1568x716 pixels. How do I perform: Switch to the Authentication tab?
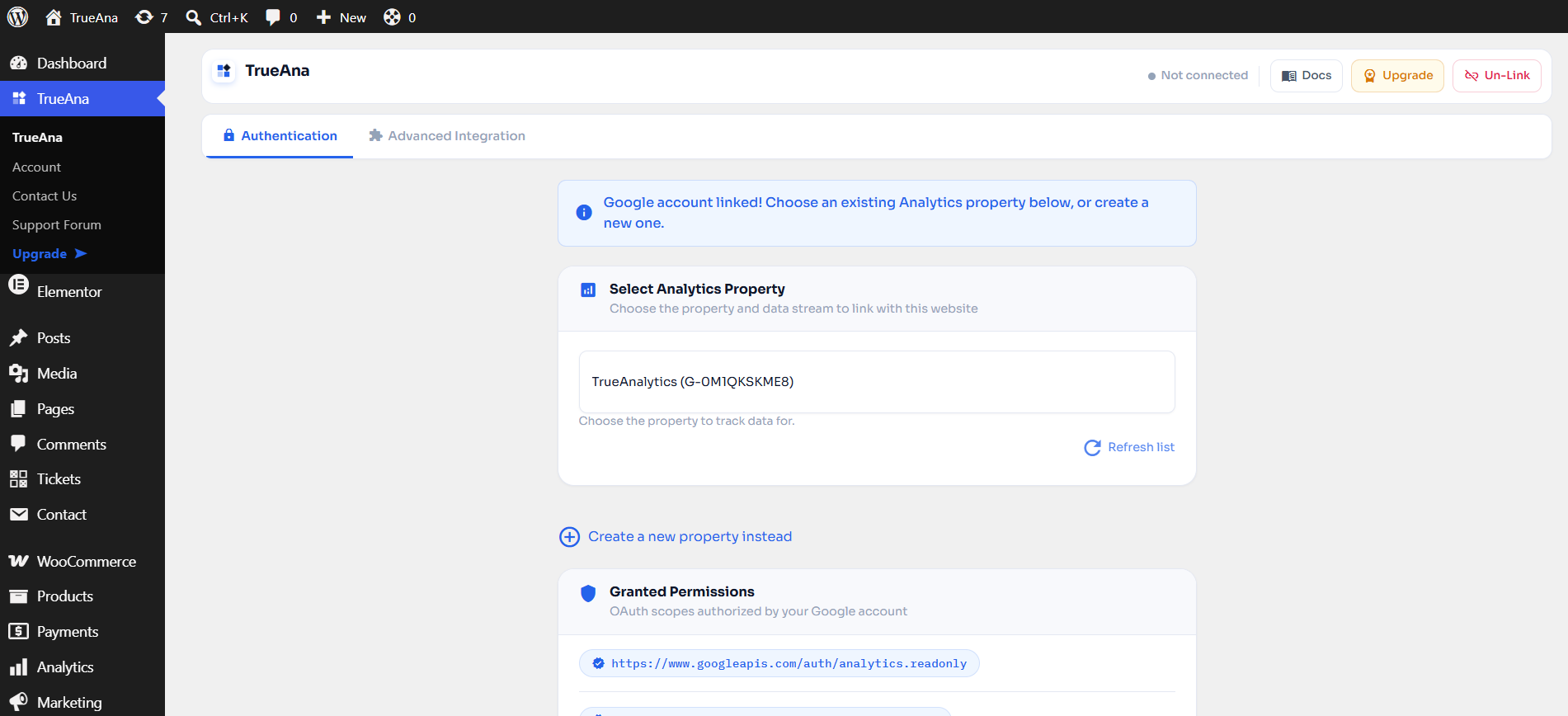click(x=280, y=136)
